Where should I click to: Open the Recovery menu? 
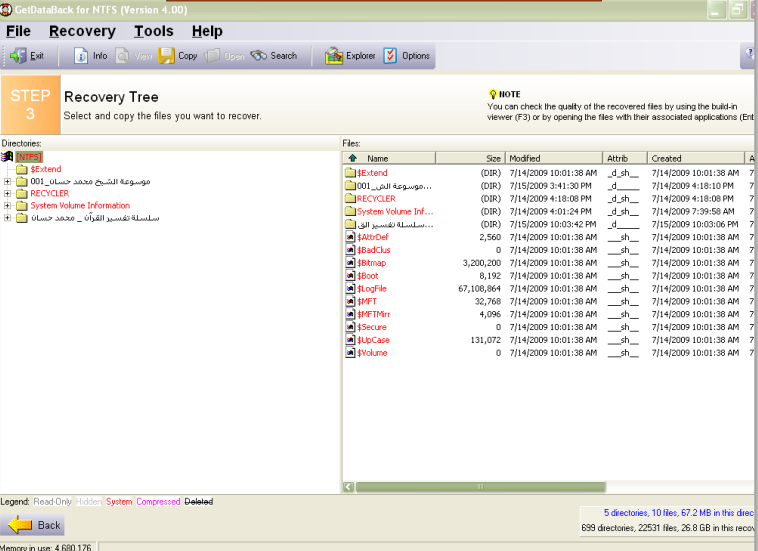click(x=82, y=31)
